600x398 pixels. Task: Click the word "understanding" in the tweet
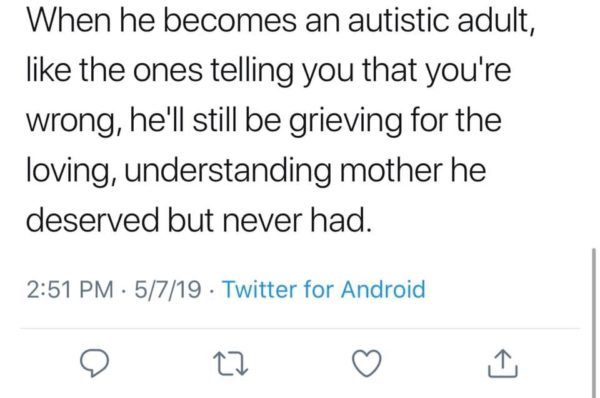coord(228,171)
